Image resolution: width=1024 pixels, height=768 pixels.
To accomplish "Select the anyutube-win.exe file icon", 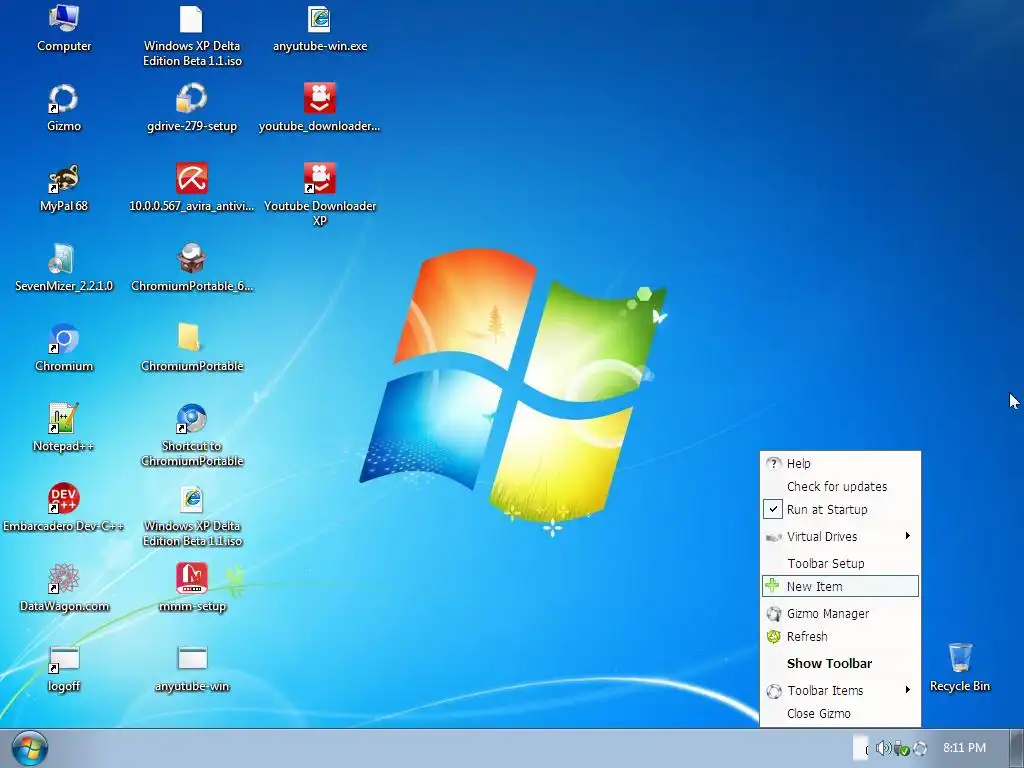I will click(x=319, y=18).
